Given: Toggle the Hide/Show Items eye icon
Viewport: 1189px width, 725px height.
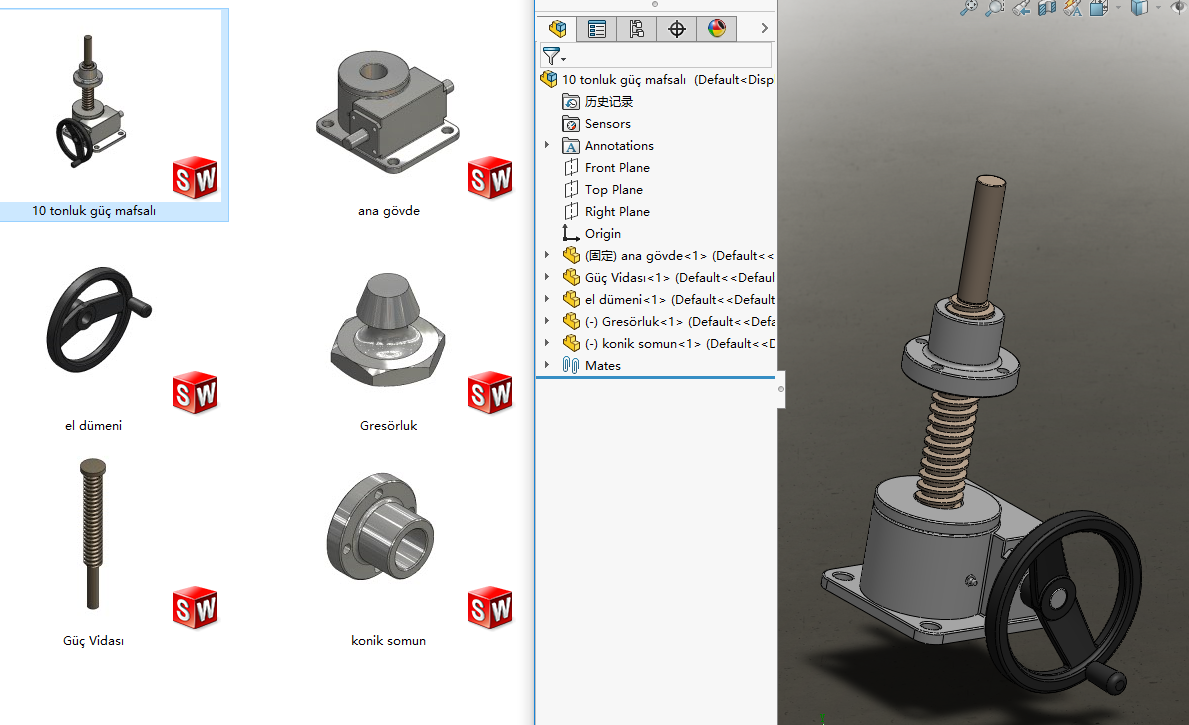Looking at the screenshot, I should click(x=1176, y=8).
